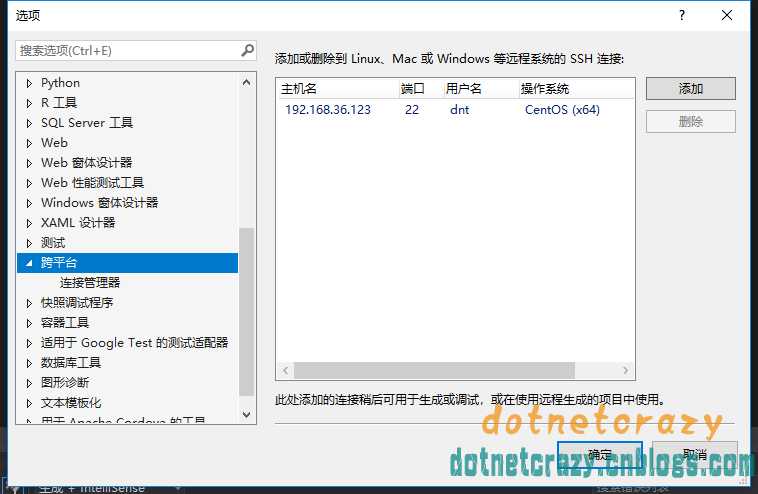Screen dimensions: 758x494
Task: Click tree scrollbar up arrow
Action: (247, 82)
